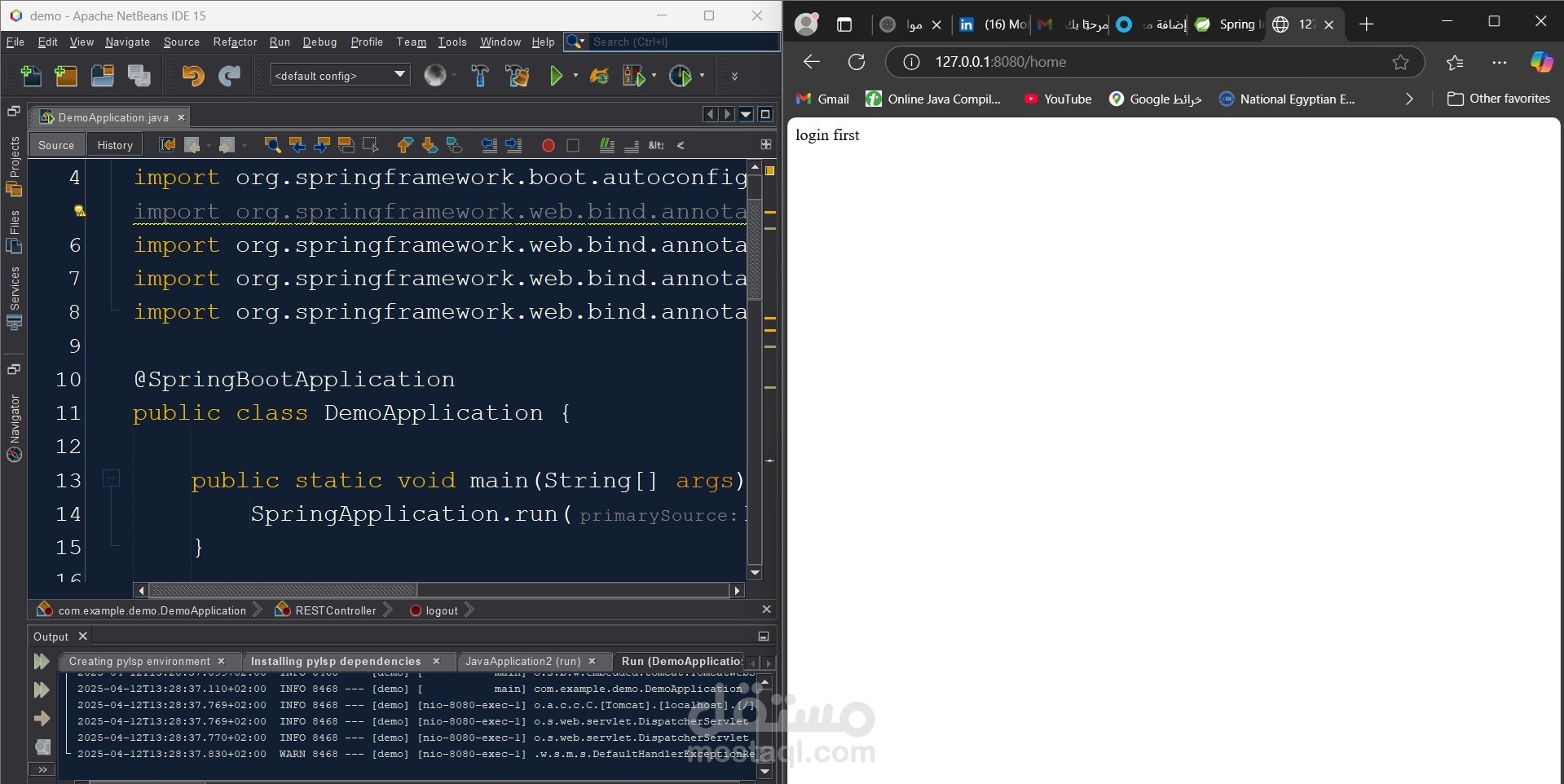
Task: Click New File icon in NetBeans toolbar
Action: (30, 76)
